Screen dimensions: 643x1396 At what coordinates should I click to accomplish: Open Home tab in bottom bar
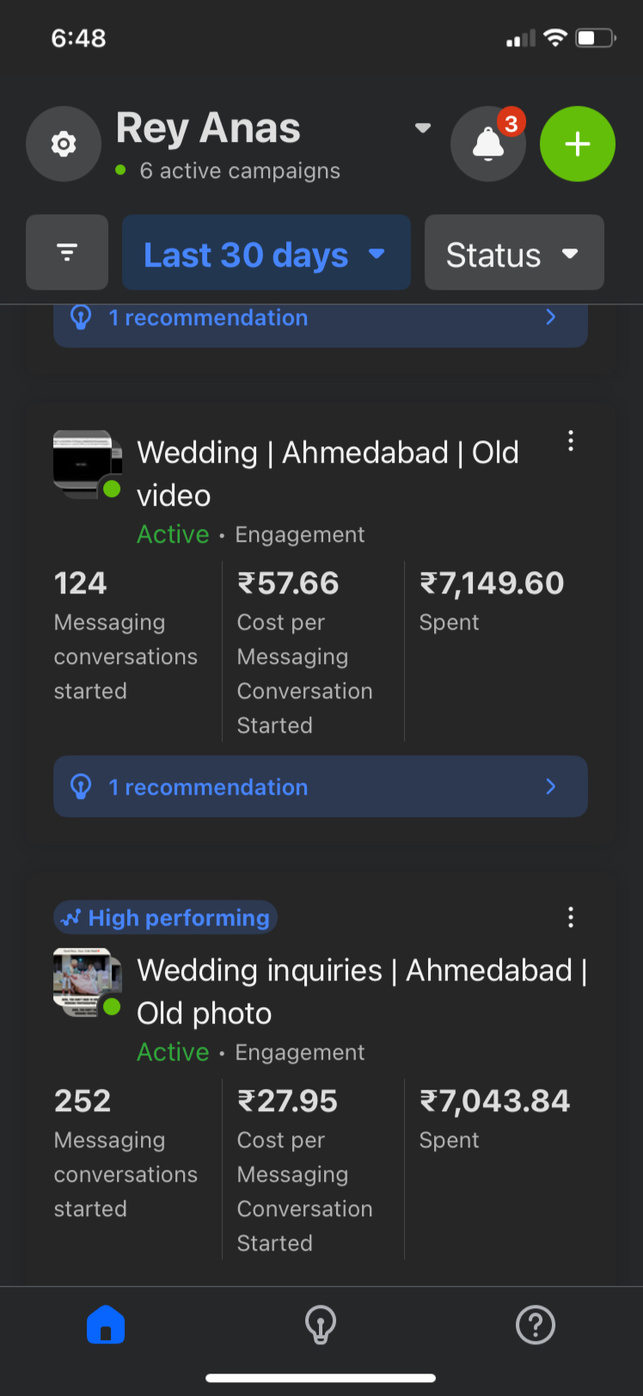tap(106, 1325)
